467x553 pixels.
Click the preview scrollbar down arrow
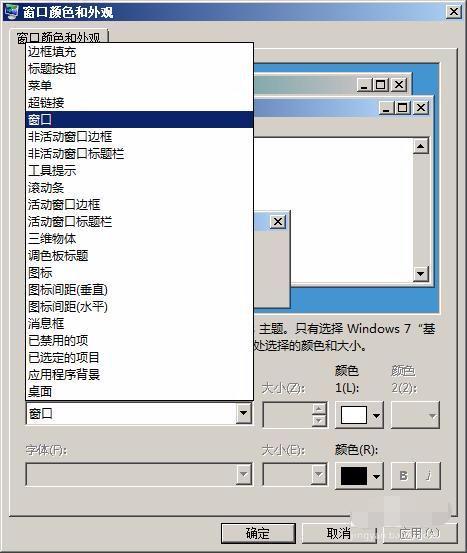click(420, 274)
